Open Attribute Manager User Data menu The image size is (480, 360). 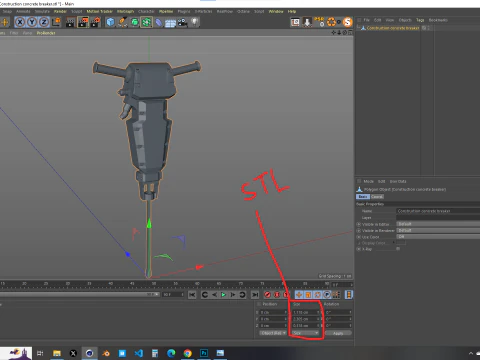click(398, 181)
